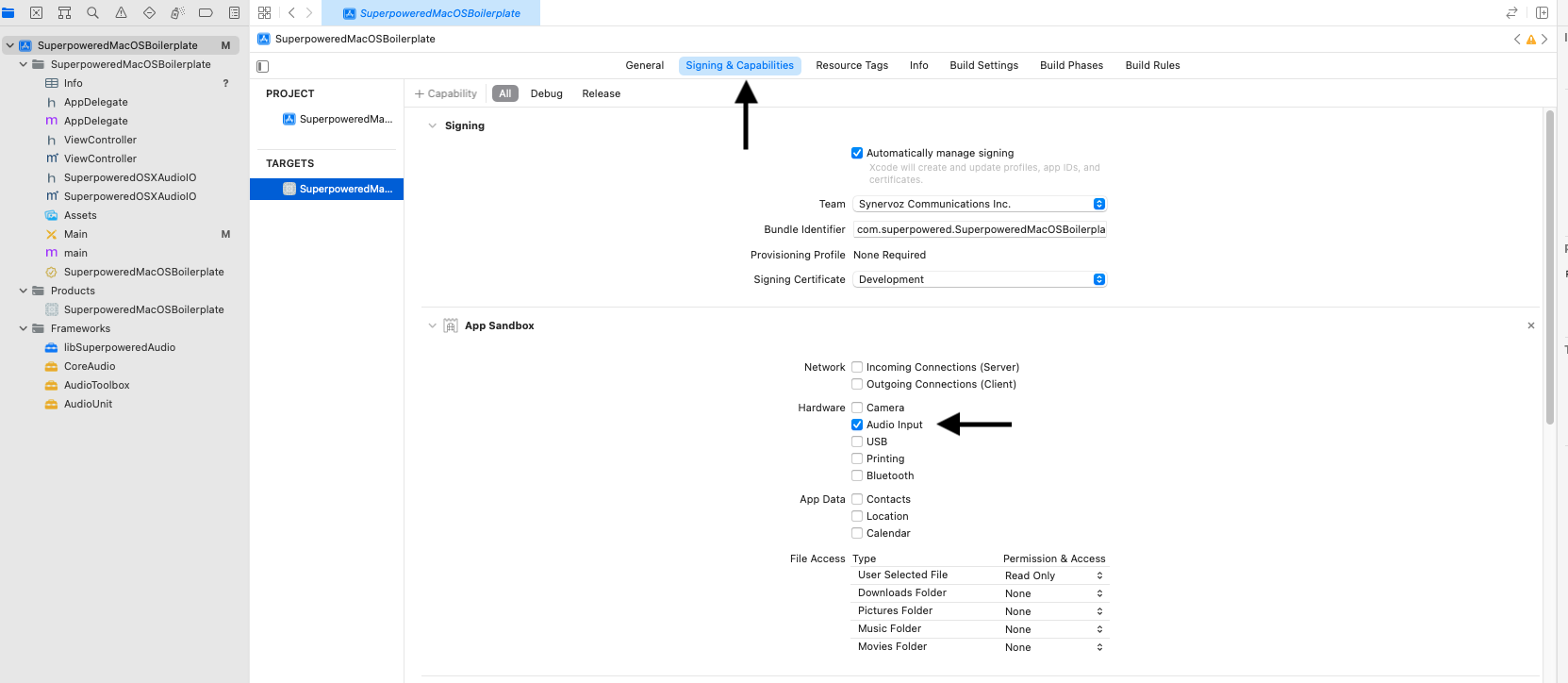The width and height of the screenshot is (1568, 683).
Task: Open the Issue navigator warning icon
Action: 121,13
